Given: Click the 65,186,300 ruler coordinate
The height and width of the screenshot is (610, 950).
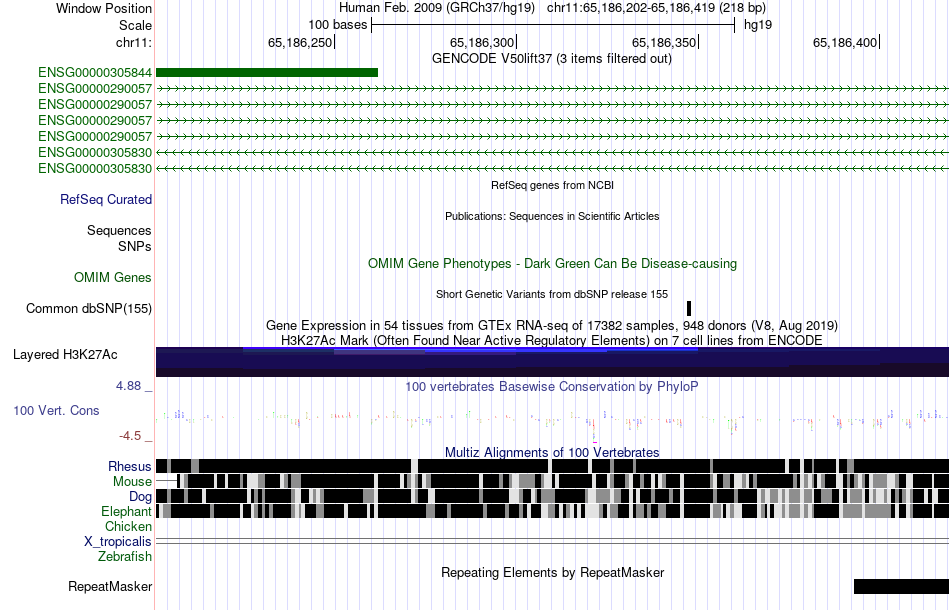Looking at the screenshot, I should tap(482, 42).
